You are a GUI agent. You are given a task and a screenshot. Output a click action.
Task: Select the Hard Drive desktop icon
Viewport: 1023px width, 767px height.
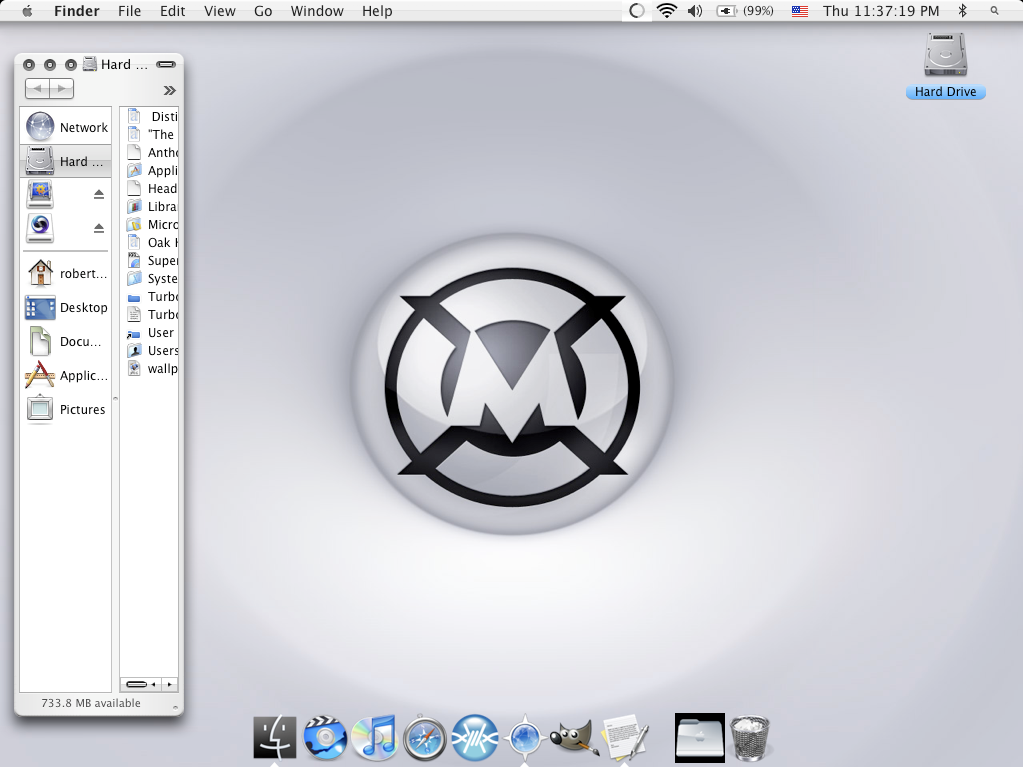945,65
